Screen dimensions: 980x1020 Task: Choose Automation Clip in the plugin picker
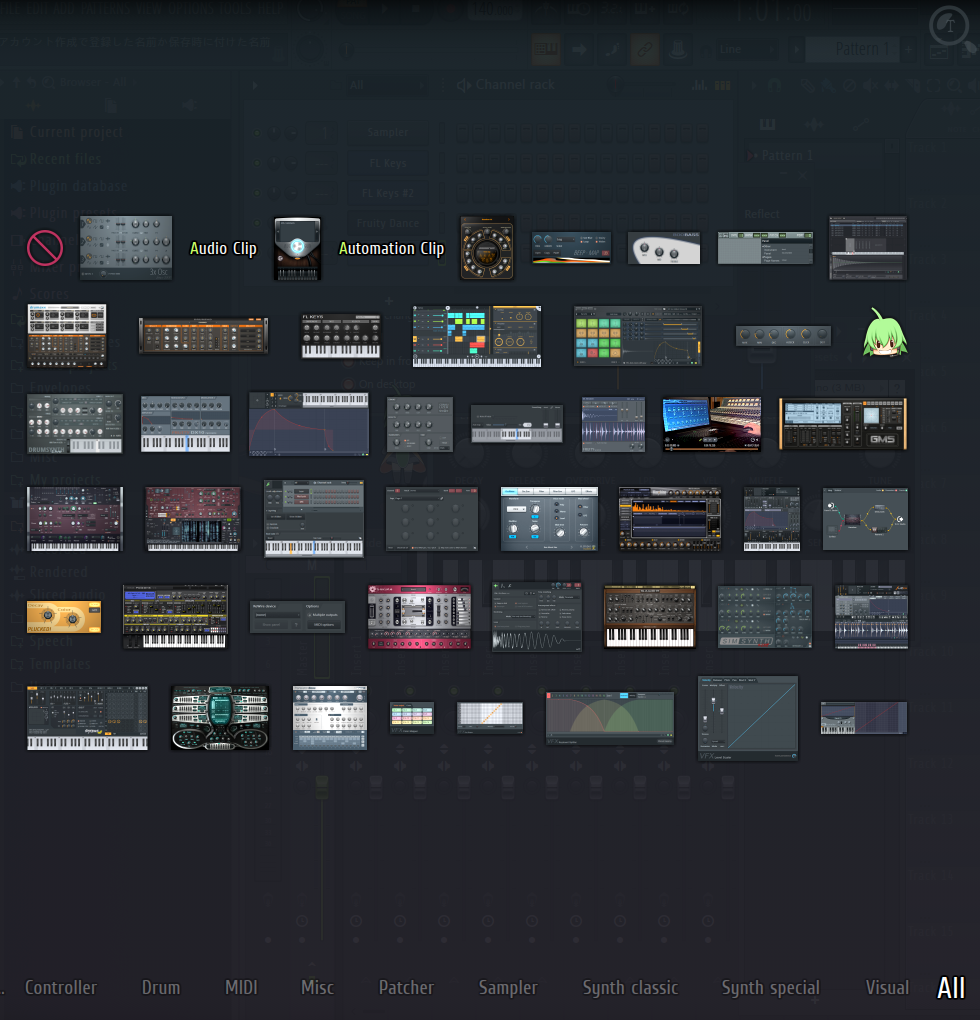(x=391, y=248)
